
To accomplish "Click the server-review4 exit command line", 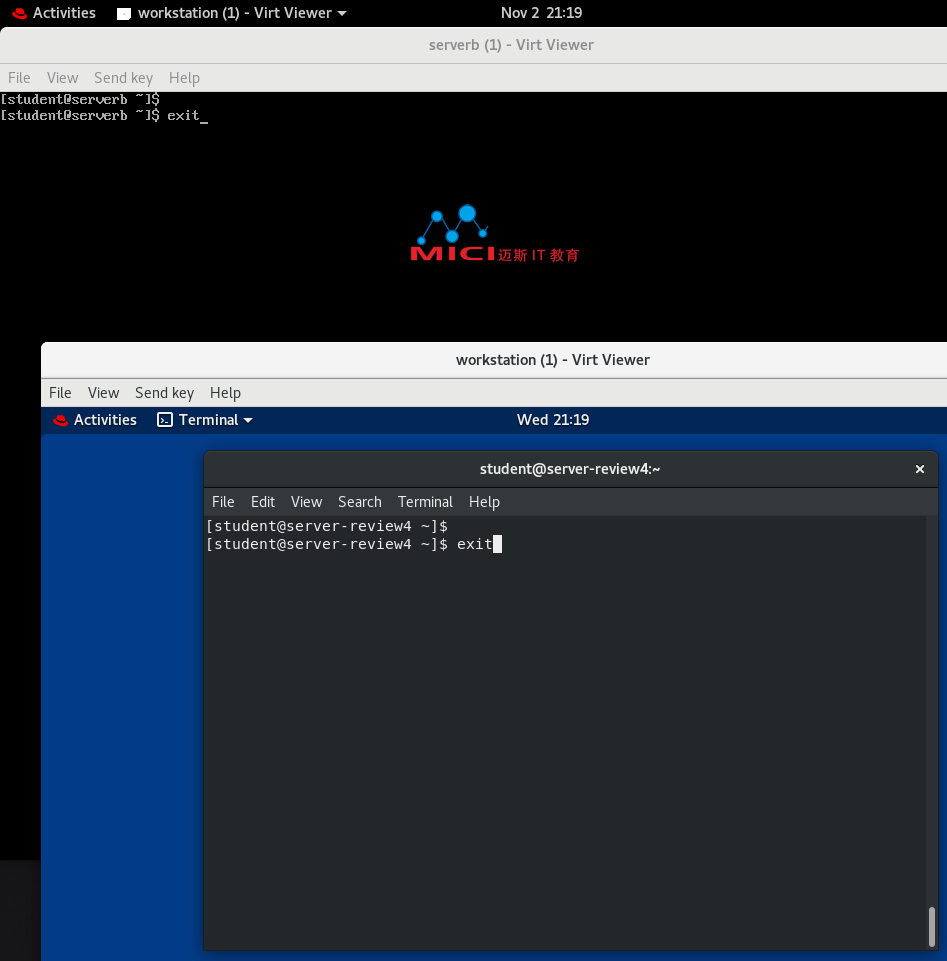I will tap(354, 544).
